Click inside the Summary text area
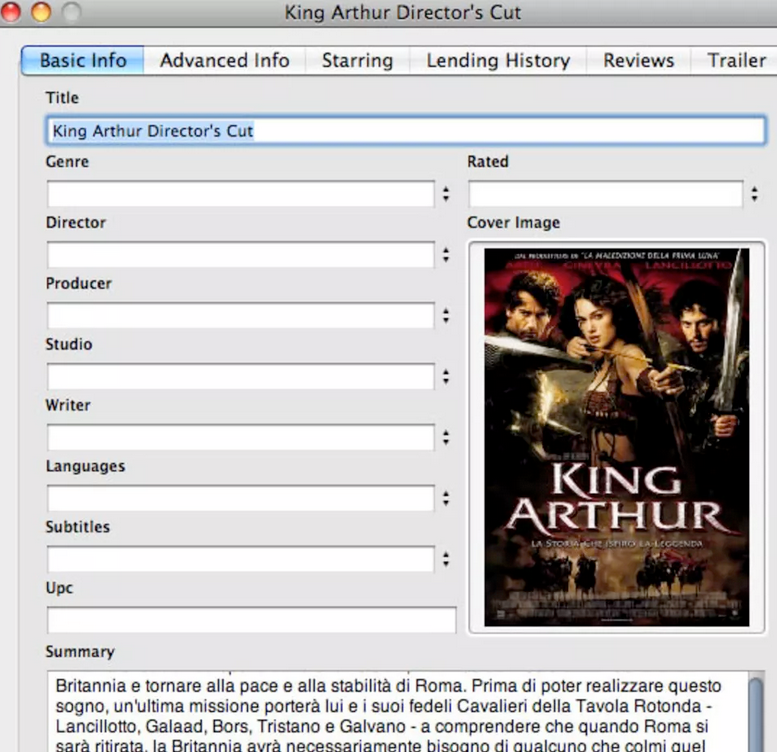Screen dimensions: 777x752 pyautogui.click(x=398, y=712)
